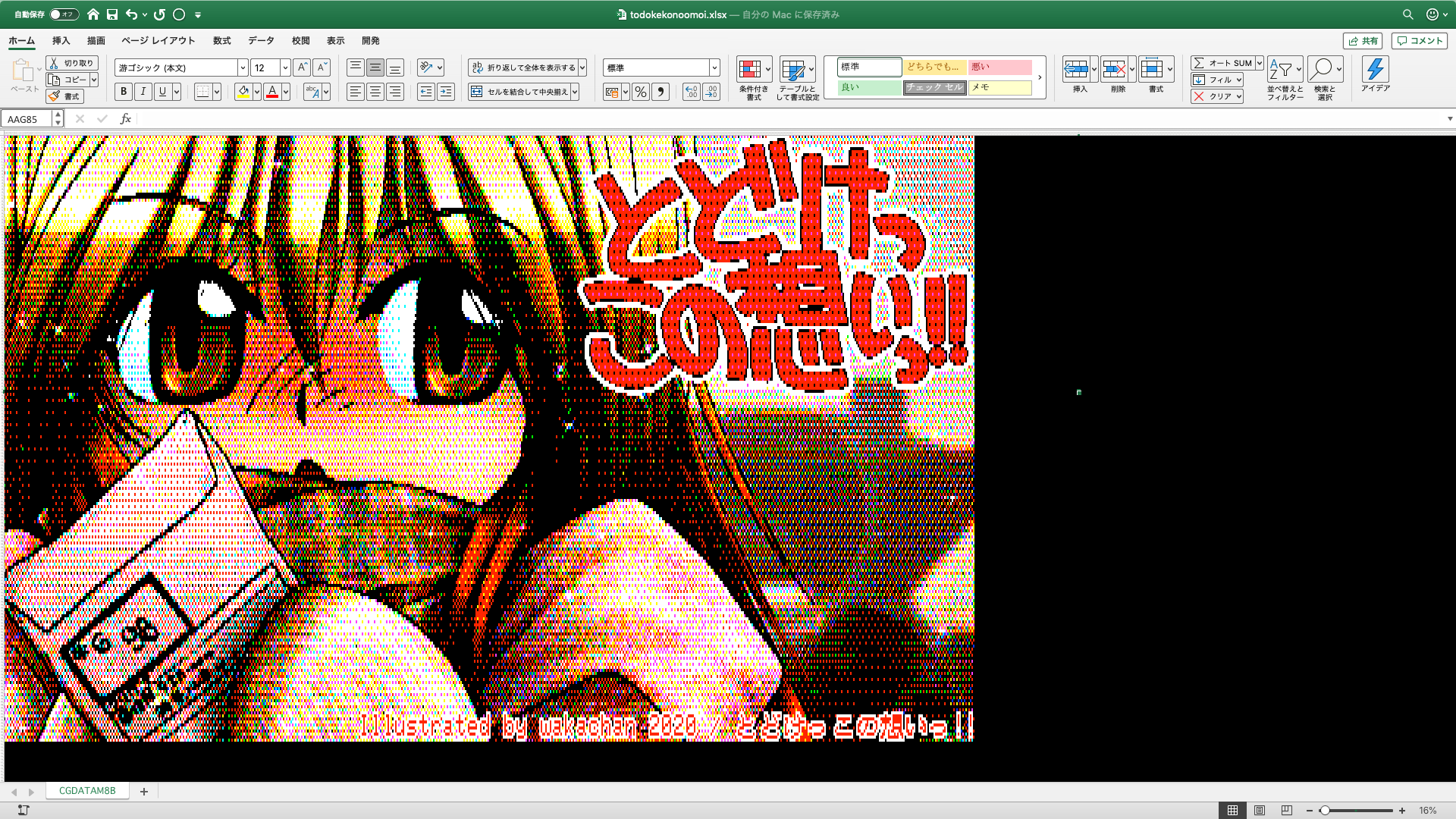Open the search magnifier in title bar
The image size is (1456, 819).
coord(1407,14)
